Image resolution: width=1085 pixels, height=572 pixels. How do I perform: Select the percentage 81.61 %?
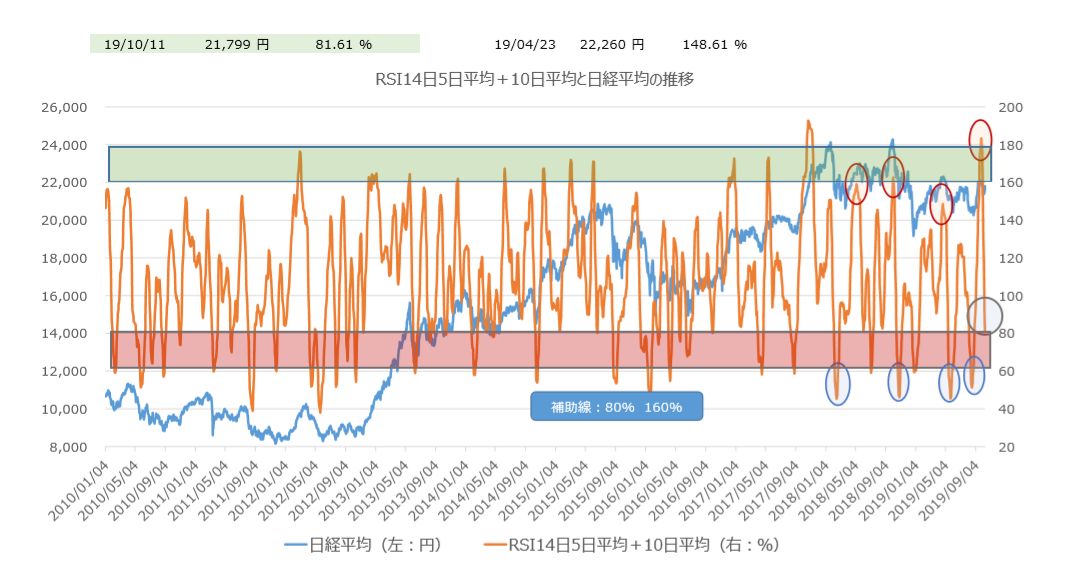343,44
